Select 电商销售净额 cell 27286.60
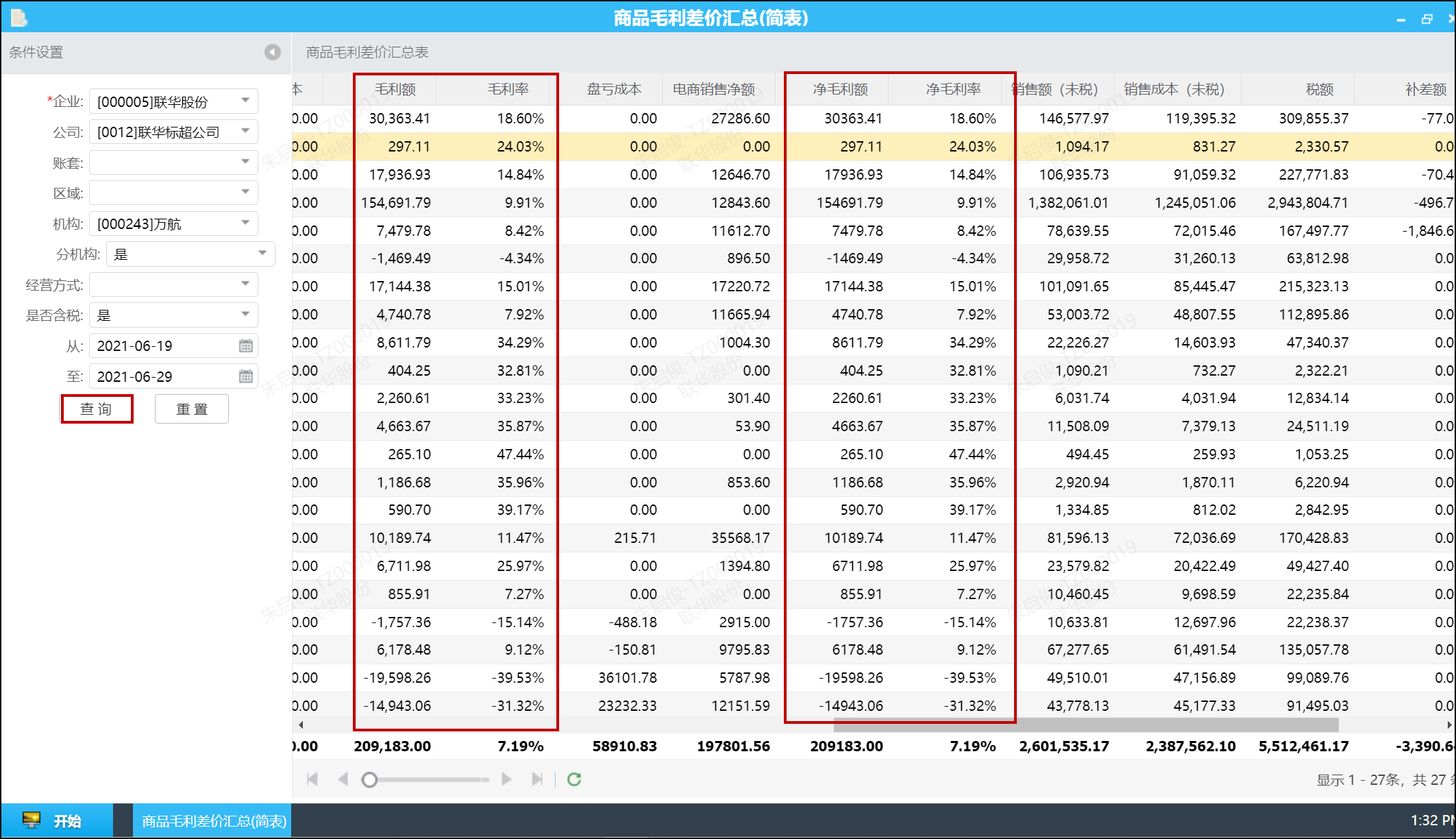This screenshot has height=839, width=1456. coord(741,119)
